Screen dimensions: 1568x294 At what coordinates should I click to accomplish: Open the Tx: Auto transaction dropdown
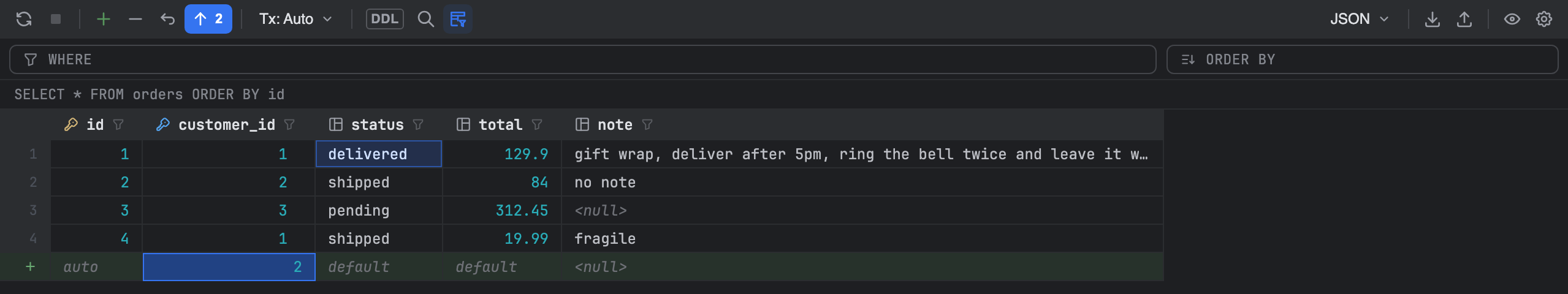[296, 19]
